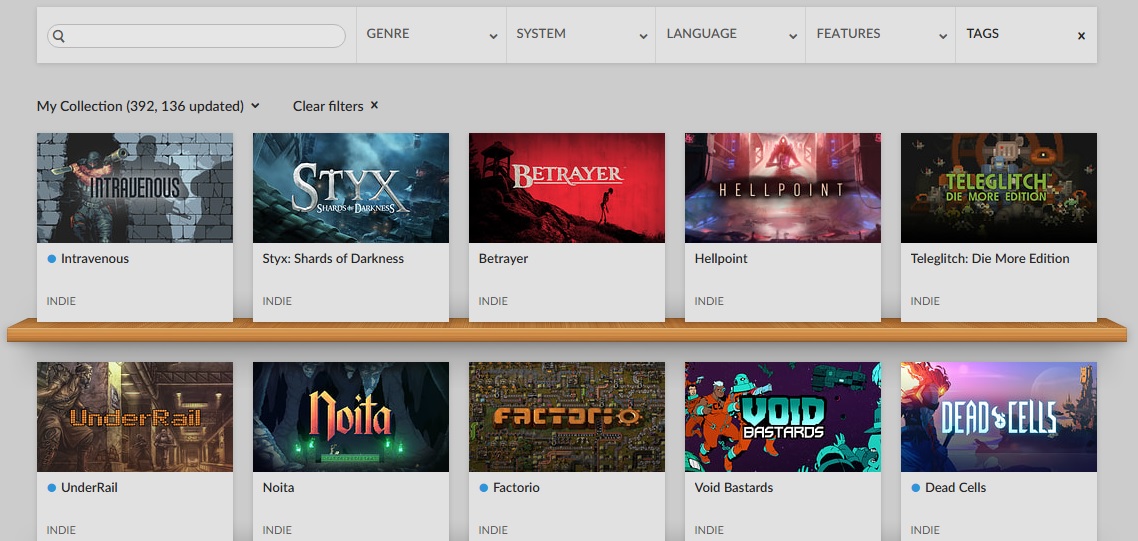The image size is (1138, 541).
Task: Click the blue update dot beside UnderRail
Action: [x=52, y=488]
